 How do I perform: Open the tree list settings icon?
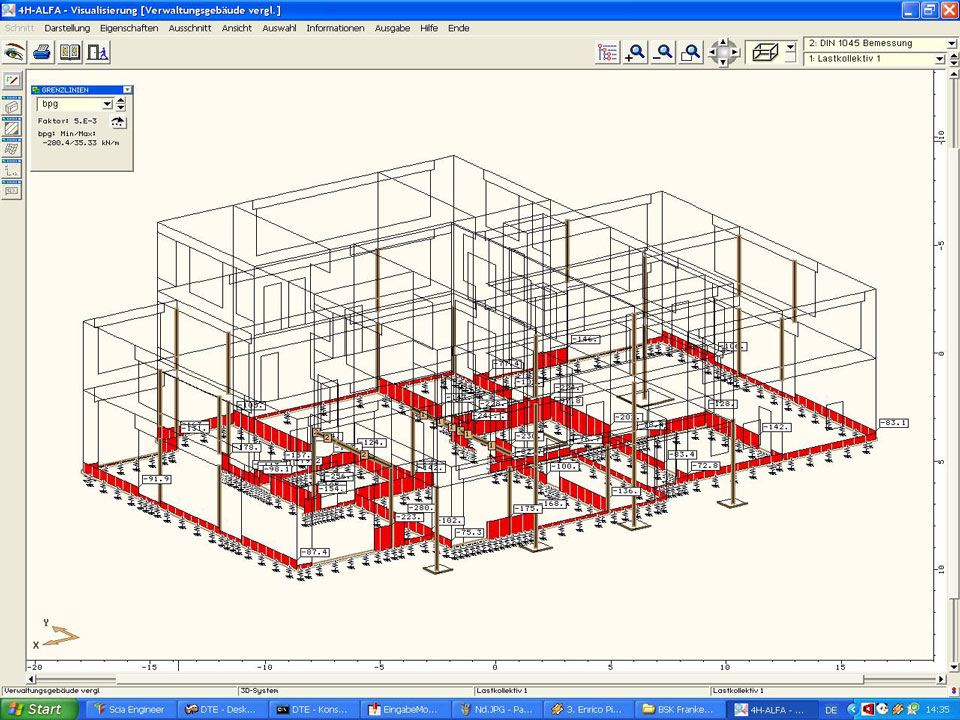[x=607, y=53]
